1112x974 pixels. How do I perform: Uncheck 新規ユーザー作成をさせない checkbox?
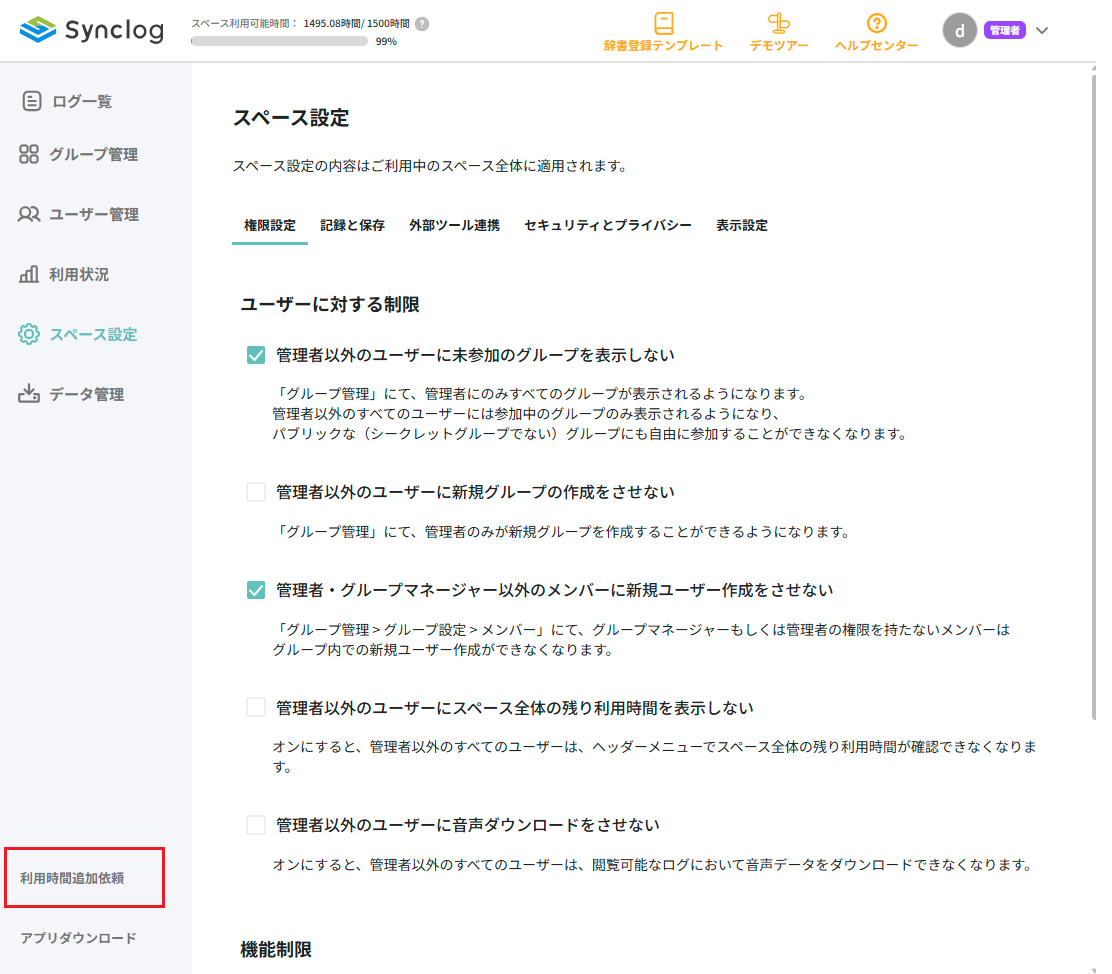coord(256,590)
